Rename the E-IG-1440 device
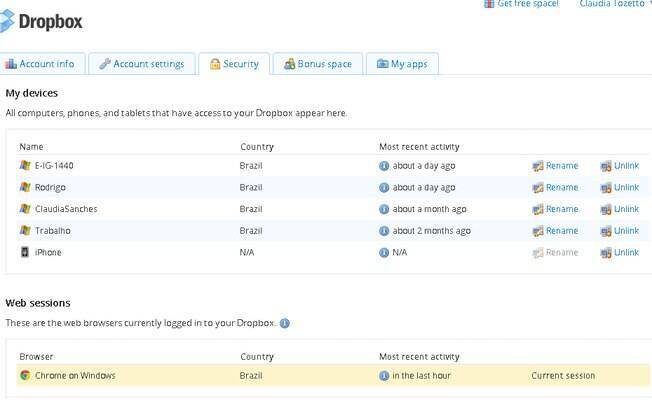The image size is (652, 408). pos(562,166)
